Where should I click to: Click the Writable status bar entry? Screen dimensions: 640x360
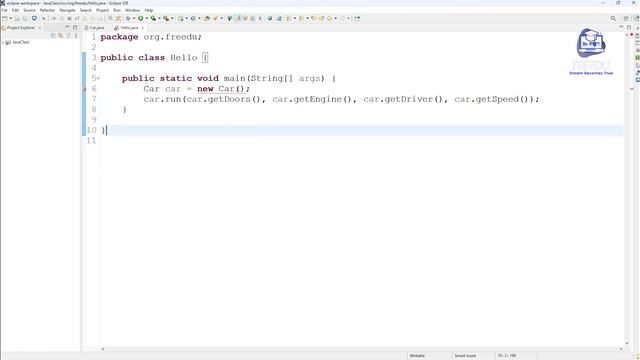[417, 356]
